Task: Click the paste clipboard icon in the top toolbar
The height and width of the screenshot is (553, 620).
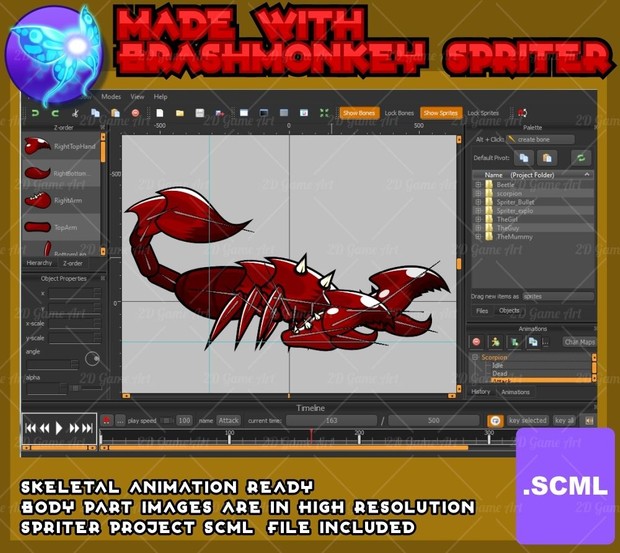Action: (115, 113)
